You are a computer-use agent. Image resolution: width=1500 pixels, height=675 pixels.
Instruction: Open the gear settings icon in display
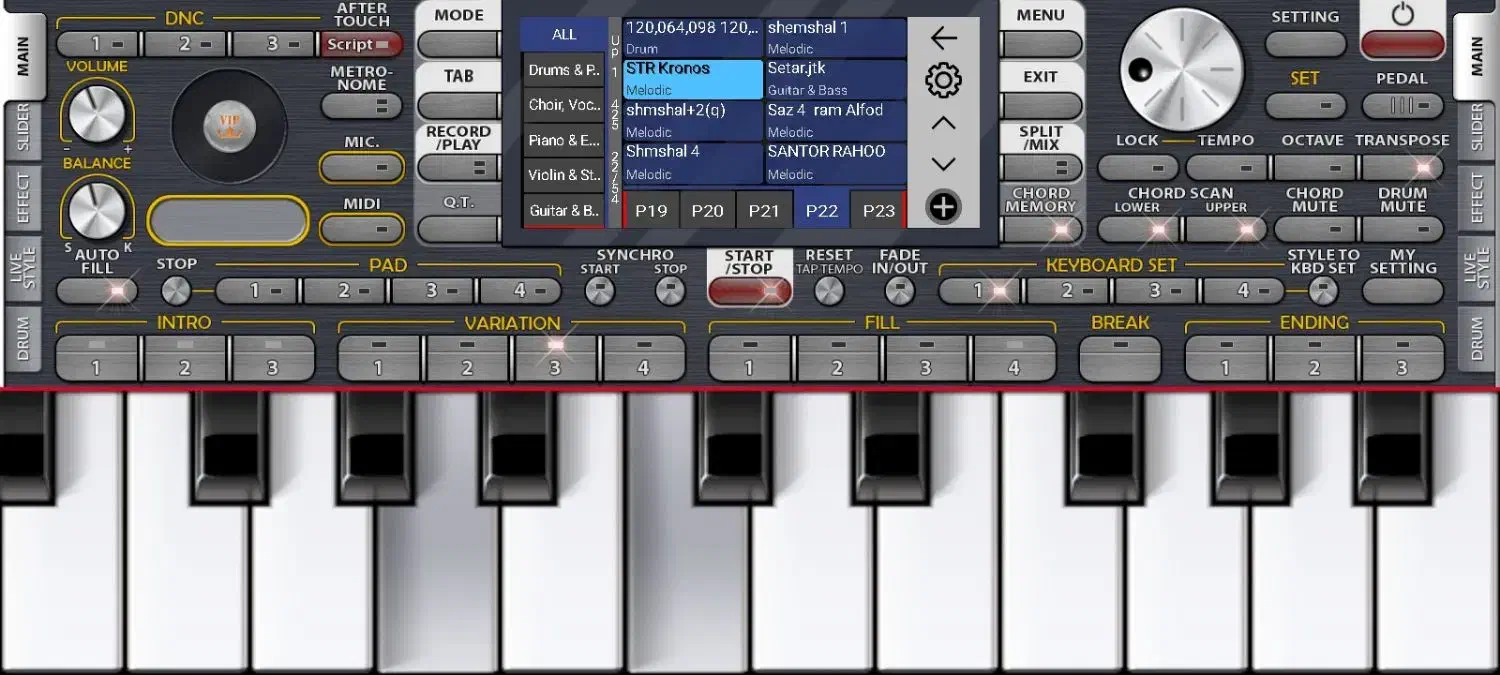(x=943, y=80)
